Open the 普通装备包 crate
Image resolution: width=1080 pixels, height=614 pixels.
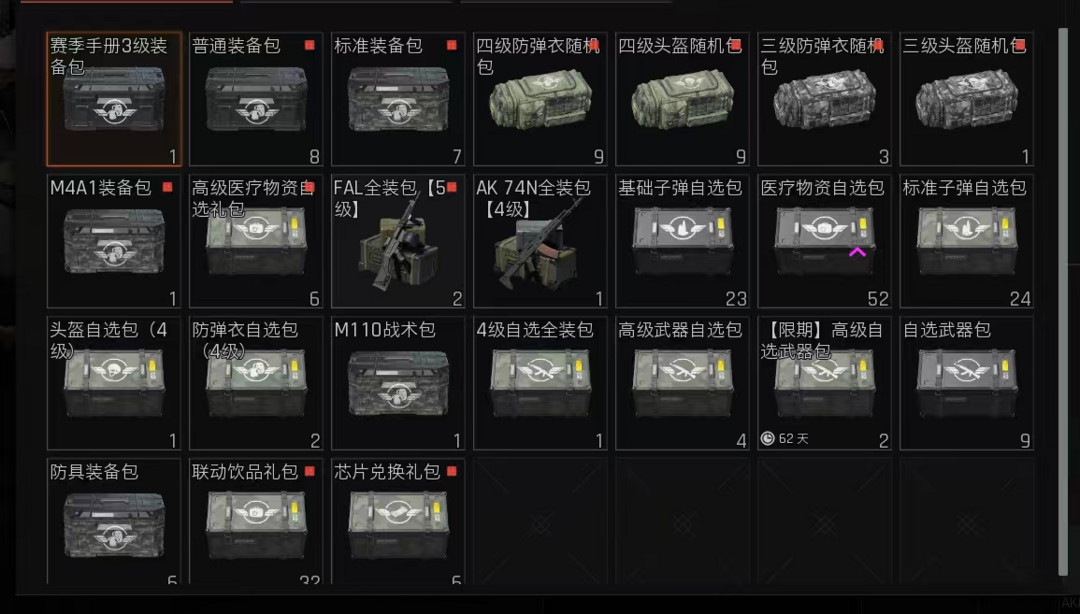click(256, 99)
